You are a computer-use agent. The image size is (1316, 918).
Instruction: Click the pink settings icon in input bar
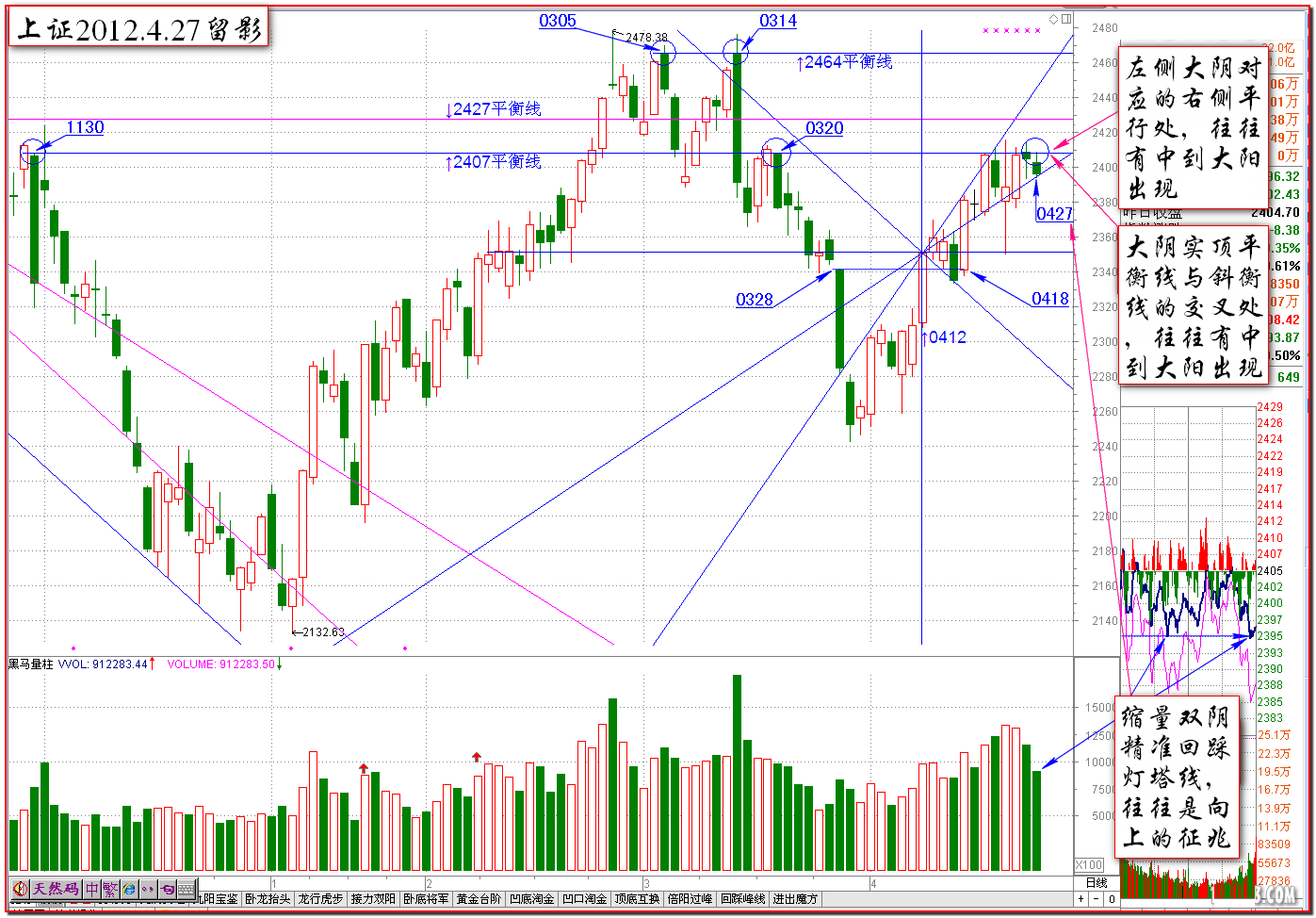167,889
